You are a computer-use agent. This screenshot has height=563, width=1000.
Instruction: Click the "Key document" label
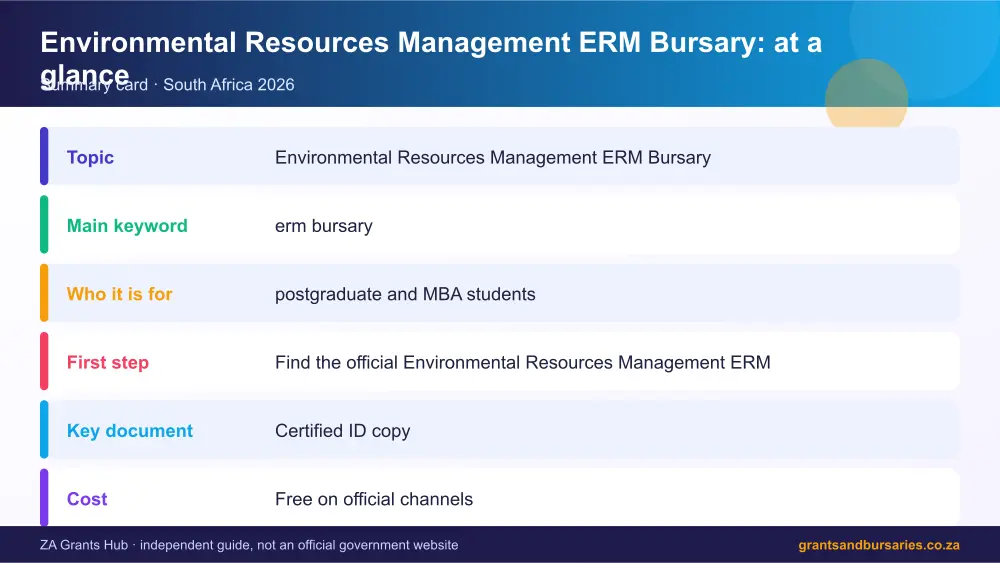click(x=129, y=430)
